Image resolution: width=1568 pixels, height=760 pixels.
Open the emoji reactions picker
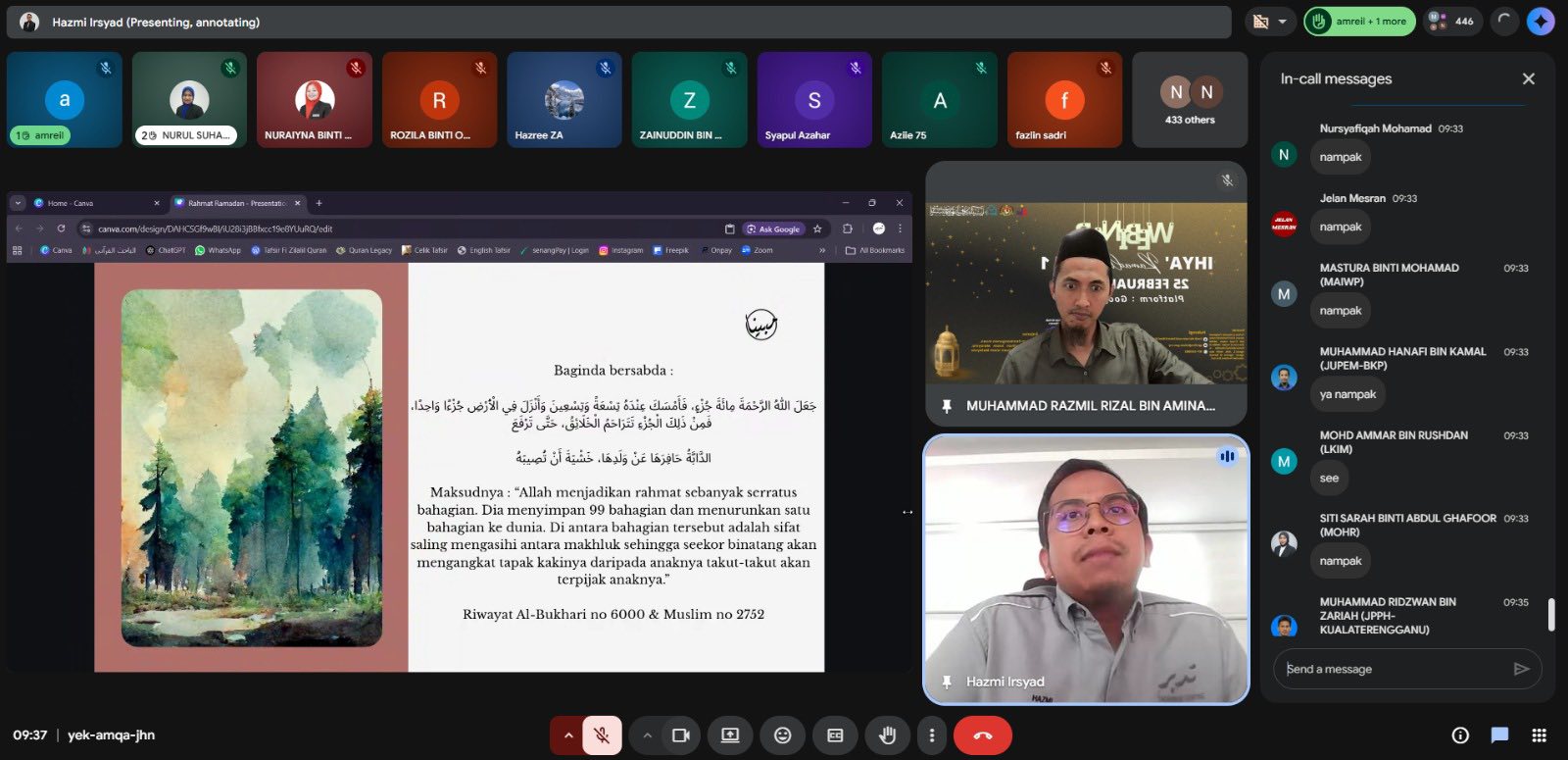782,735
